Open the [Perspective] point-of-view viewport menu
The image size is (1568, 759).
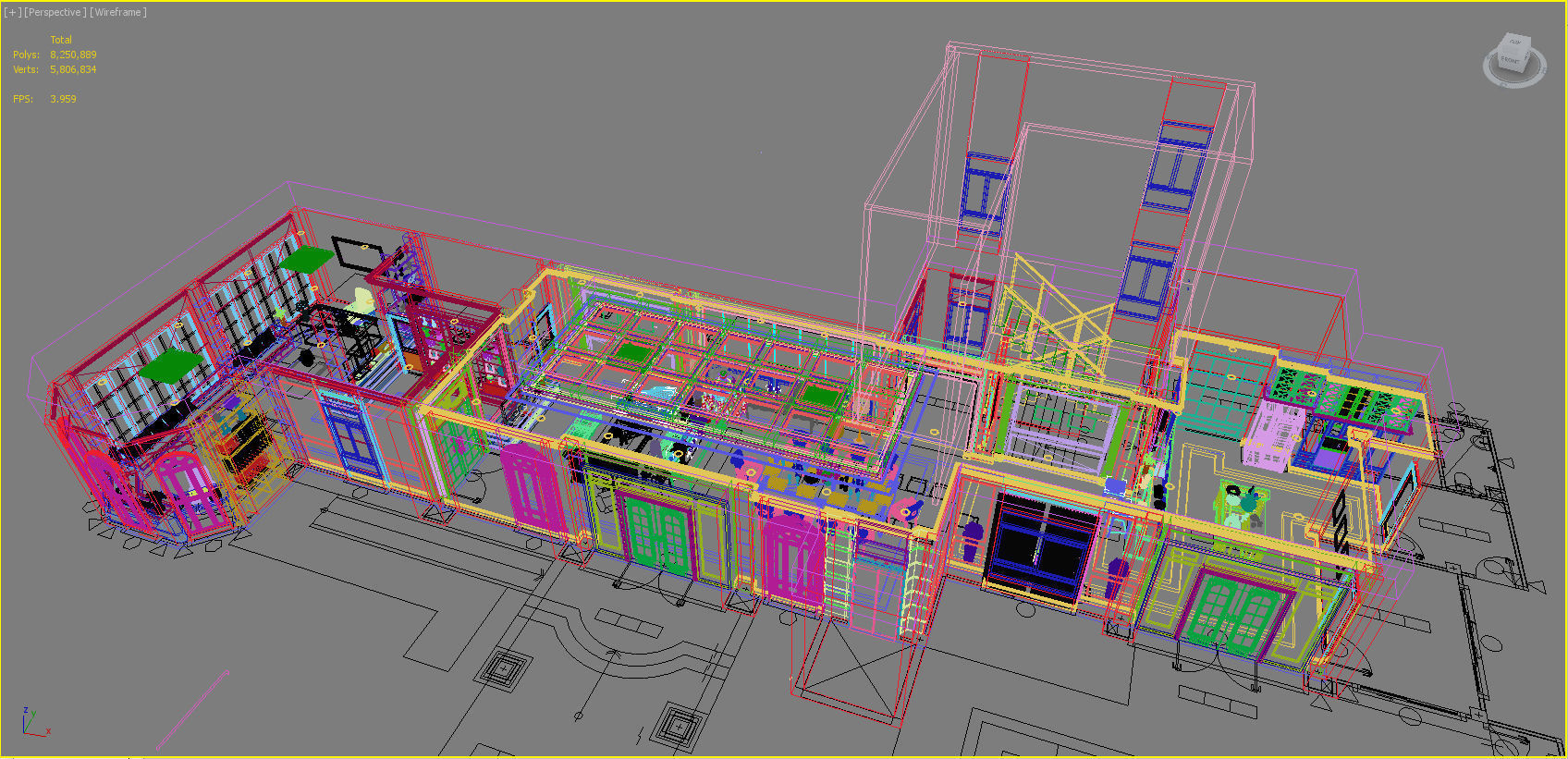[x=55, y=12]
